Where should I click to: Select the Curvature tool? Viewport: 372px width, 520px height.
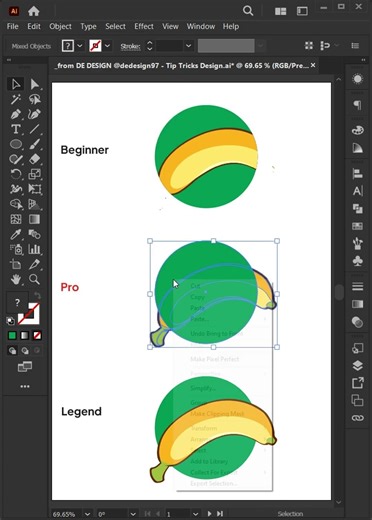[x=34, y=114]
